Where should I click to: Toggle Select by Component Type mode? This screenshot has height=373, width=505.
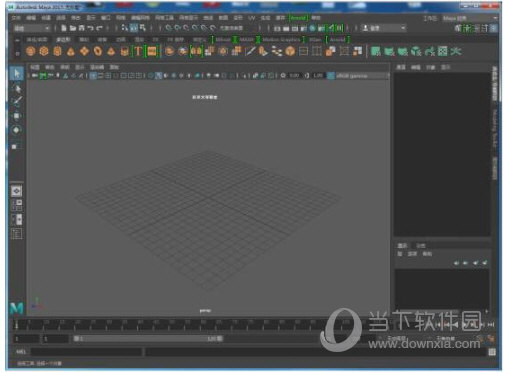click(143, 28)
